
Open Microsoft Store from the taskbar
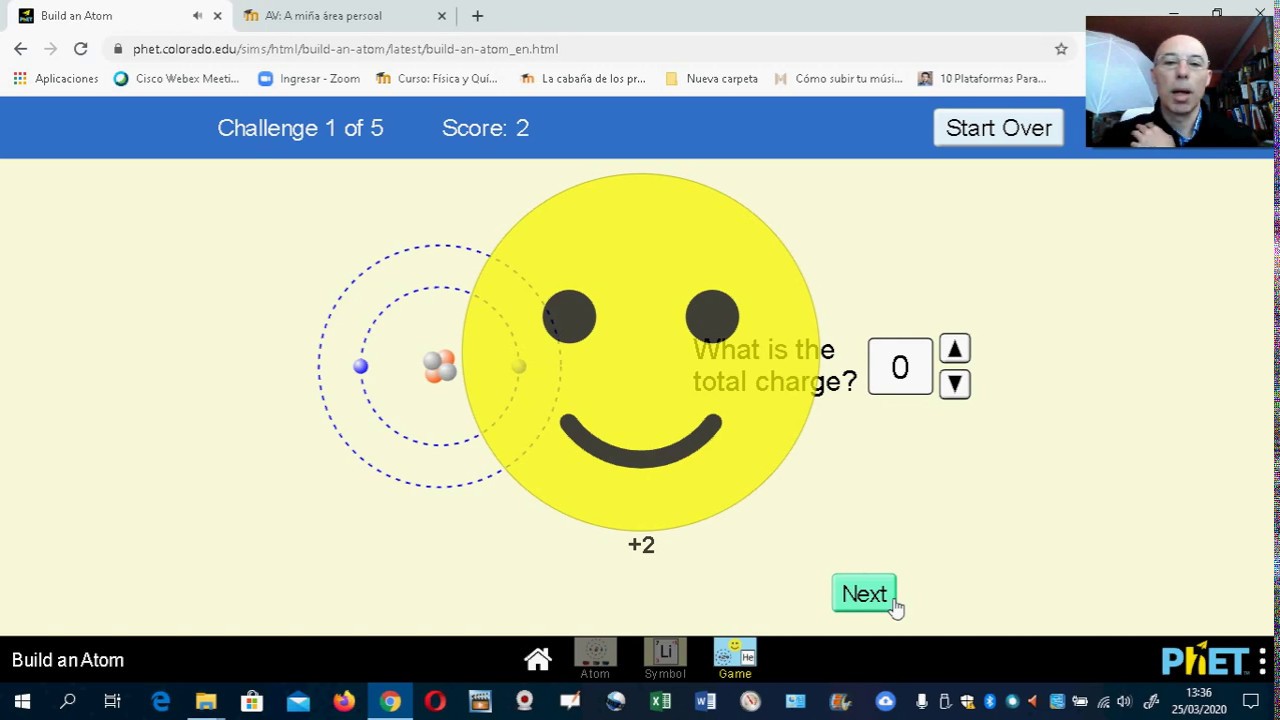point(252,702)
